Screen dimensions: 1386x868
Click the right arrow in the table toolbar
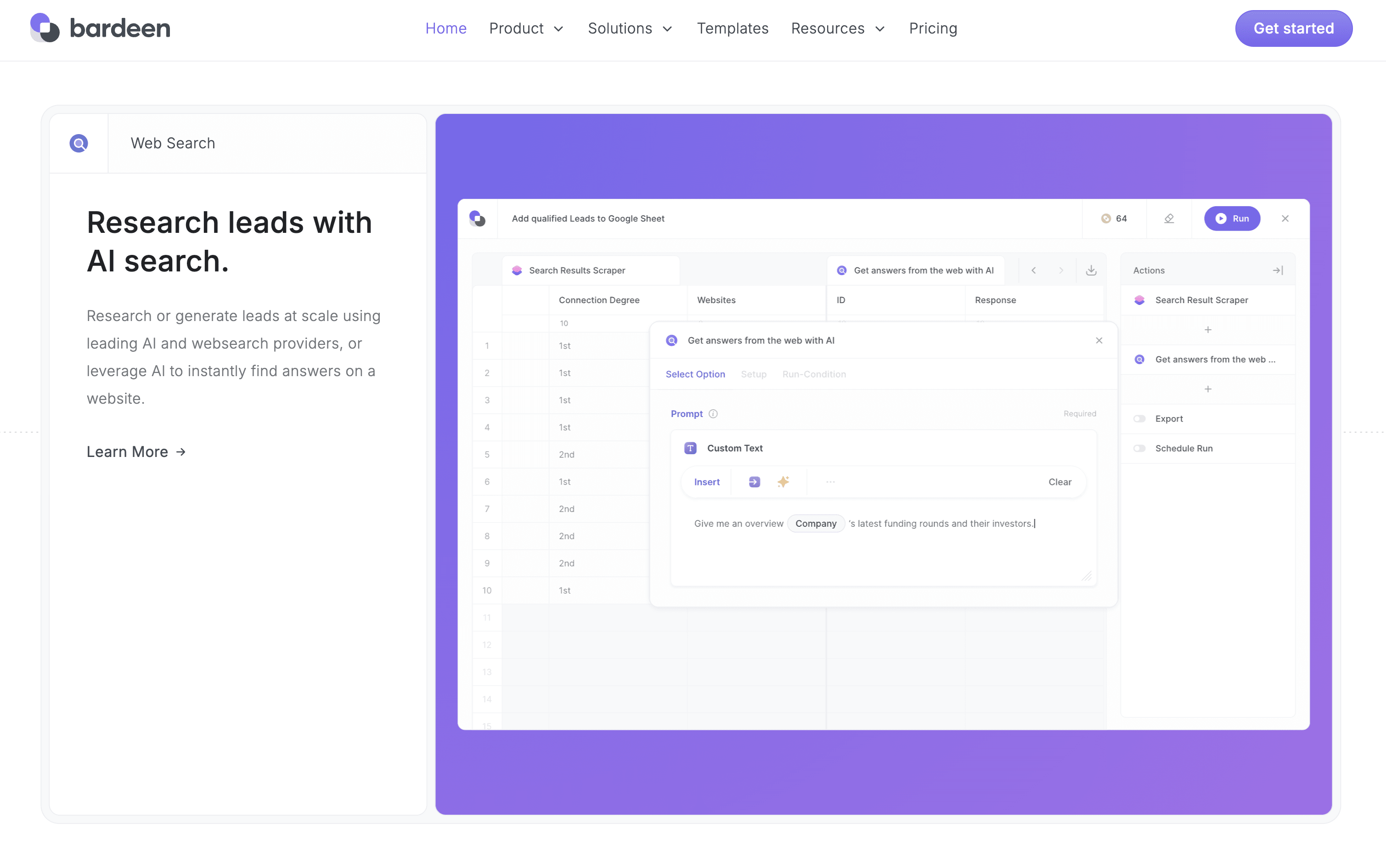pos(1061,271)
